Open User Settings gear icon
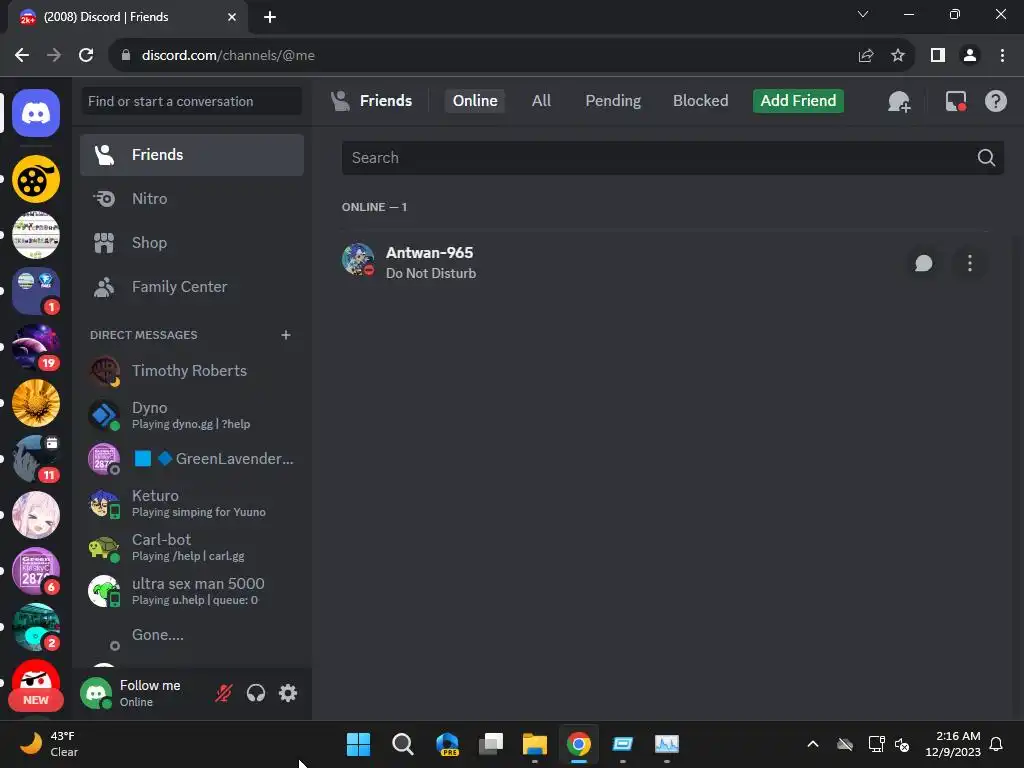The width and height of the screenshot is (1024, 768). pos(288,693)
